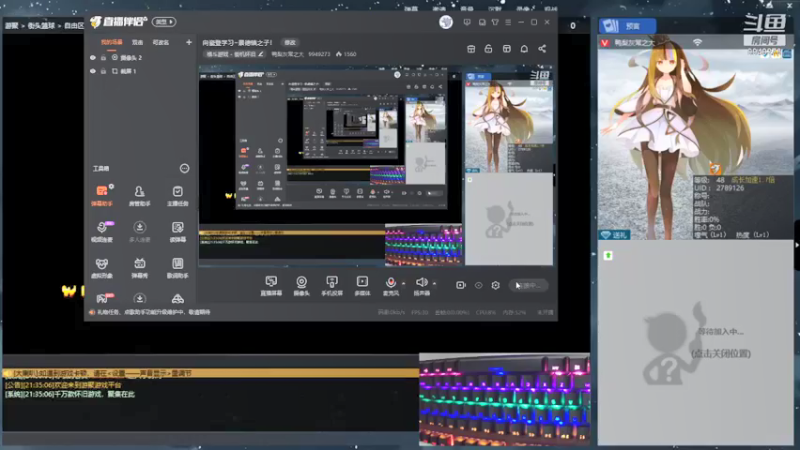Click the share icon in room header
This screenshot has width=800, height=450.
click(542, 48)
